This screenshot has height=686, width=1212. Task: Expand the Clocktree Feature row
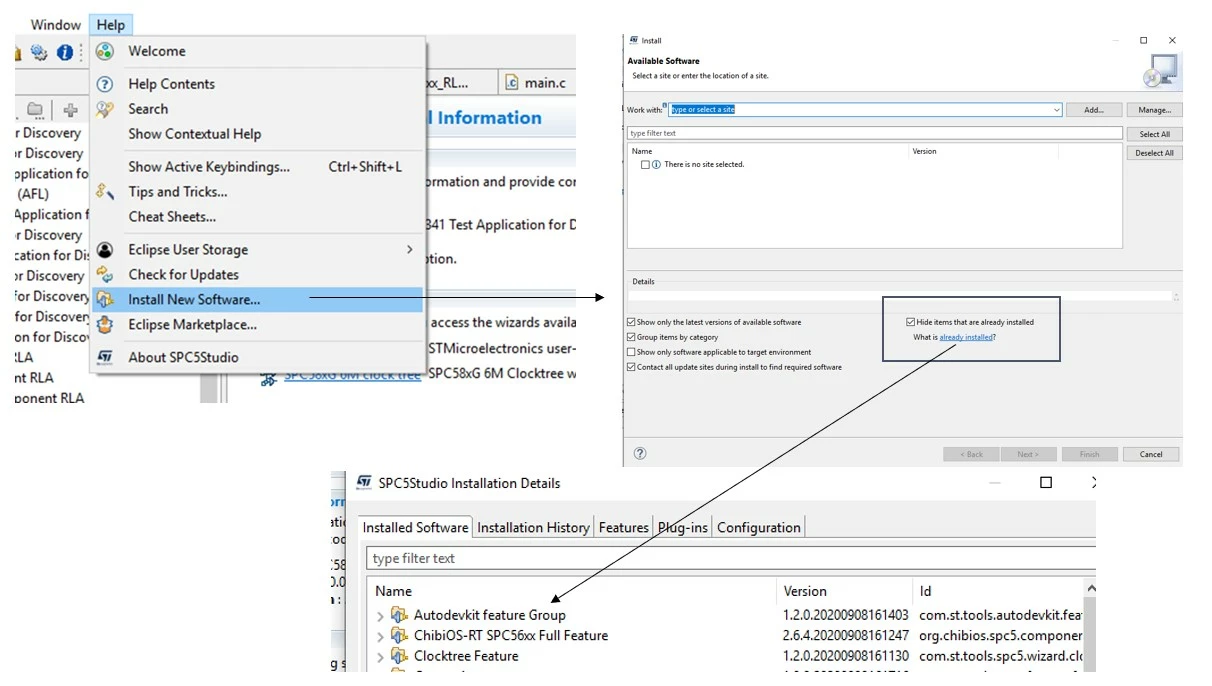[380, 657]
